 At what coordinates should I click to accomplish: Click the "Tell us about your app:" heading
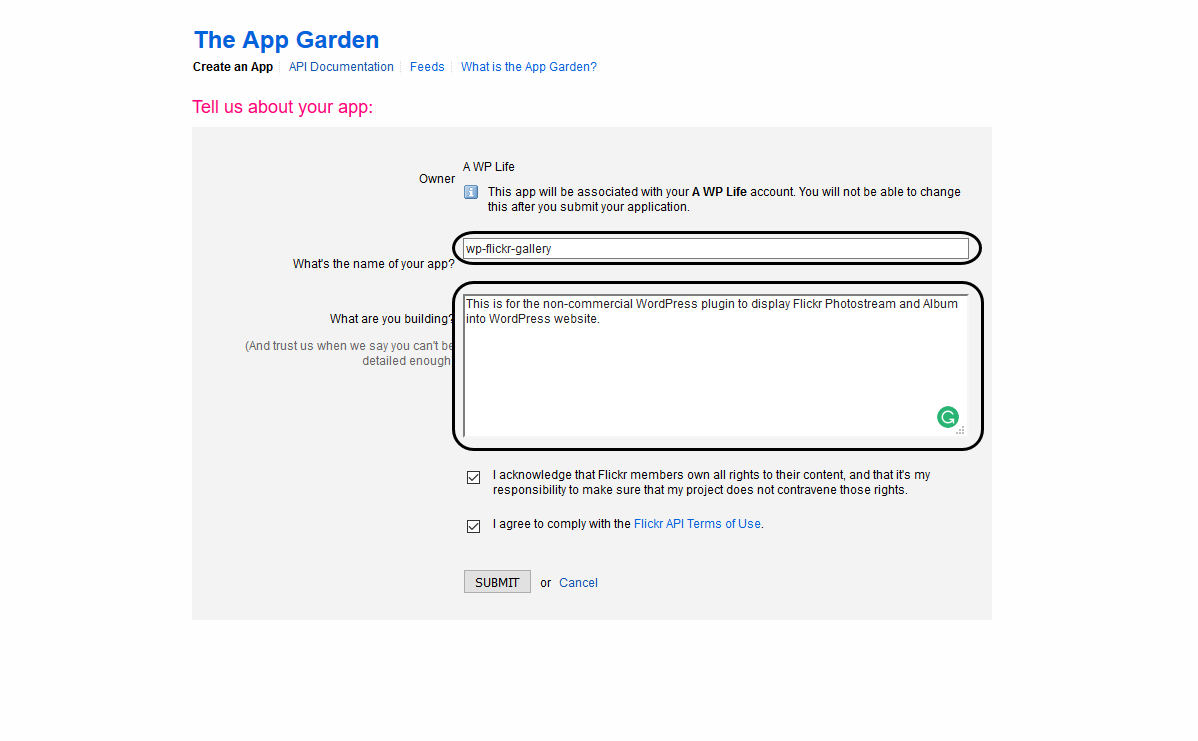tap(282, 107)
